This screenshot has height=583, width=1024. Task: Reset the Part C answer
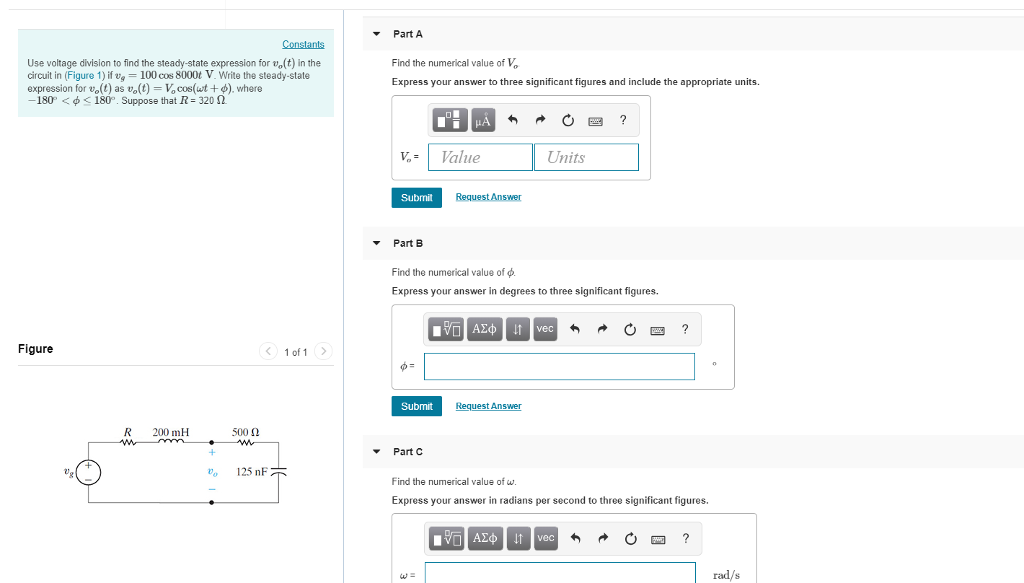(631, 539)
